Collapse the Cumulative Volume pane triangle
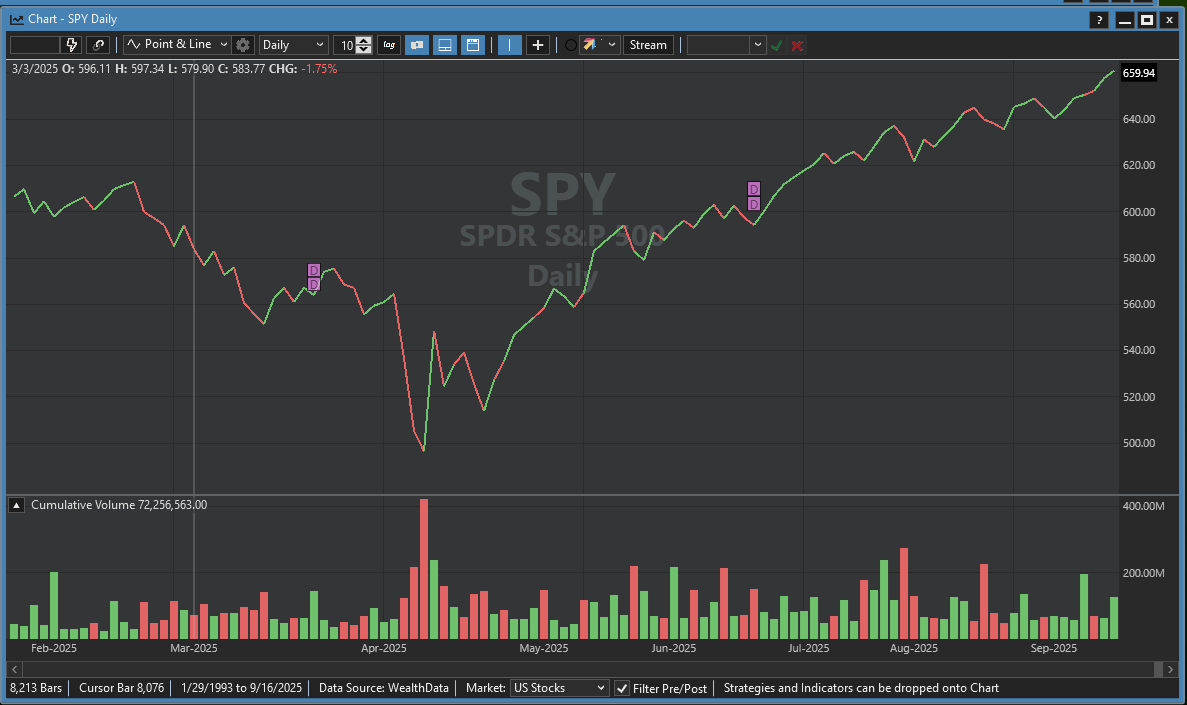Viewport: 1187px width, 705px height. point(17,505)
